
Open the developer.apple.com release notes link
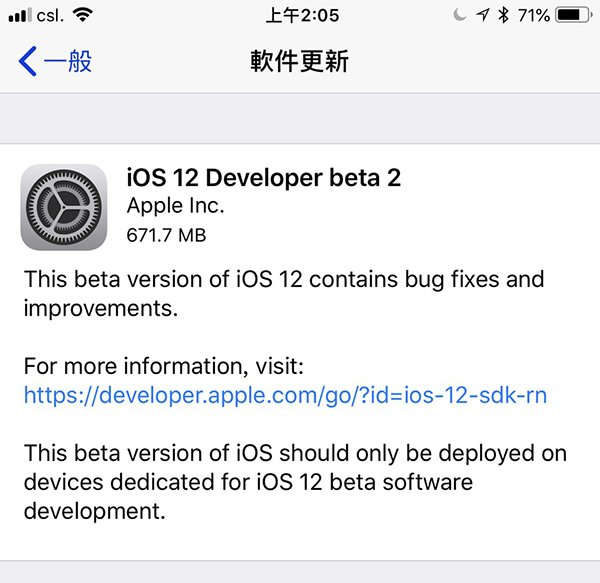(x=285, y=395)
